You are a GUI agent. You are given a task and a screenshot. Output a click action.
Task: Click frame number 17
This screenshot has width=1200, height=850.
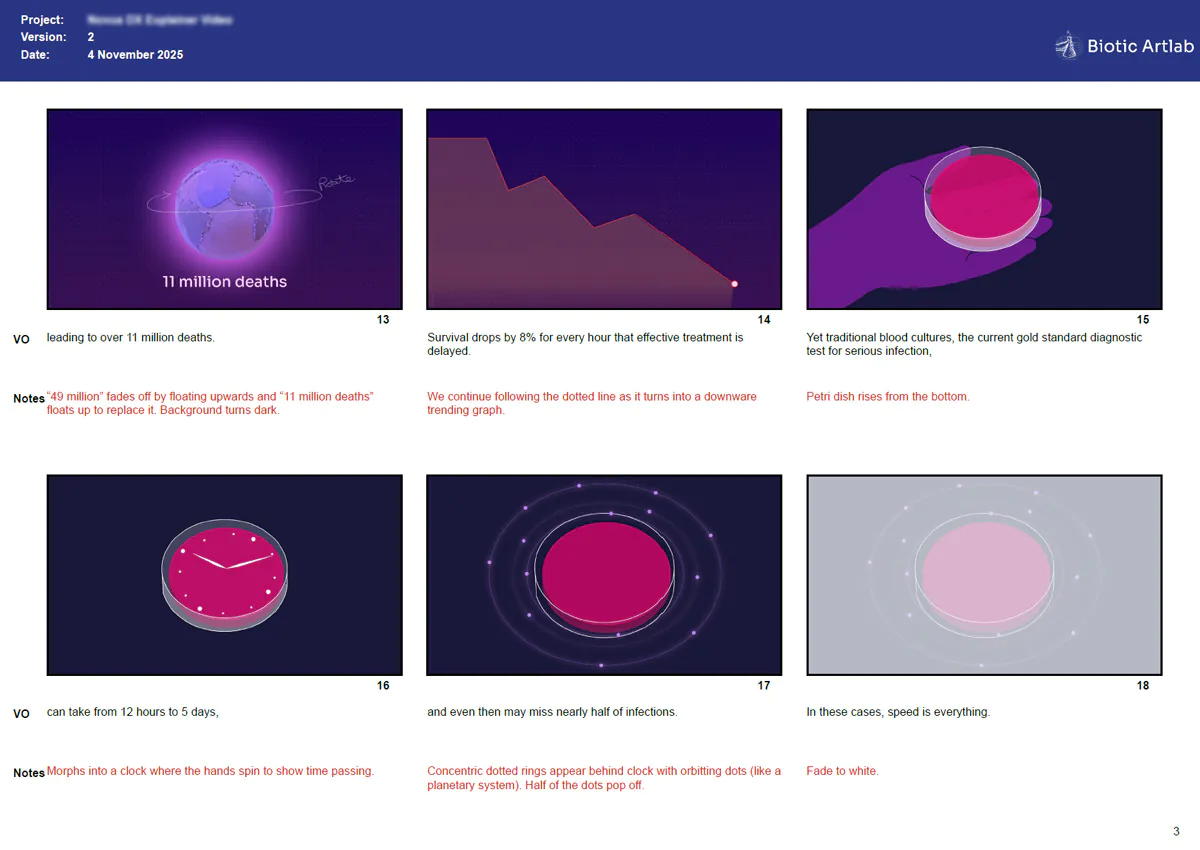tap(764, 686)
